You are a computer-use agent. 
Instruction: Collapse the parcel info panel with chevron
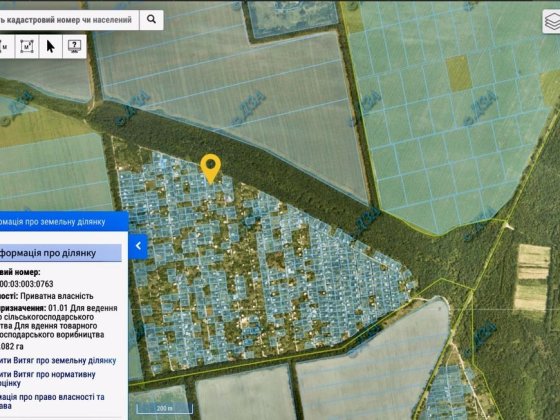coord(138,246)
